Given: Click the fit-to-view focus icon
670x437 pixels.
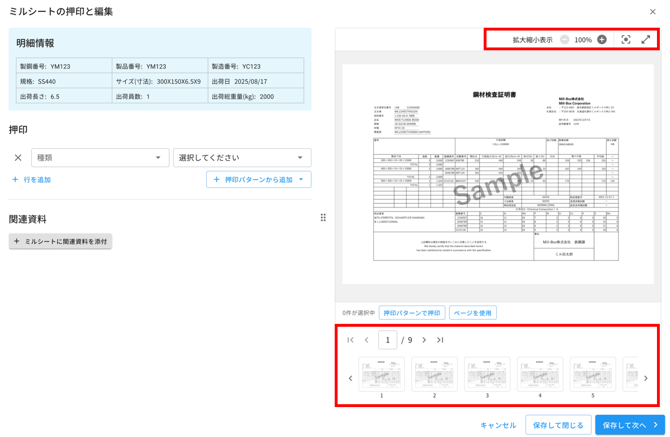Looking at the screenshot, I should click(x=626, y=40).
